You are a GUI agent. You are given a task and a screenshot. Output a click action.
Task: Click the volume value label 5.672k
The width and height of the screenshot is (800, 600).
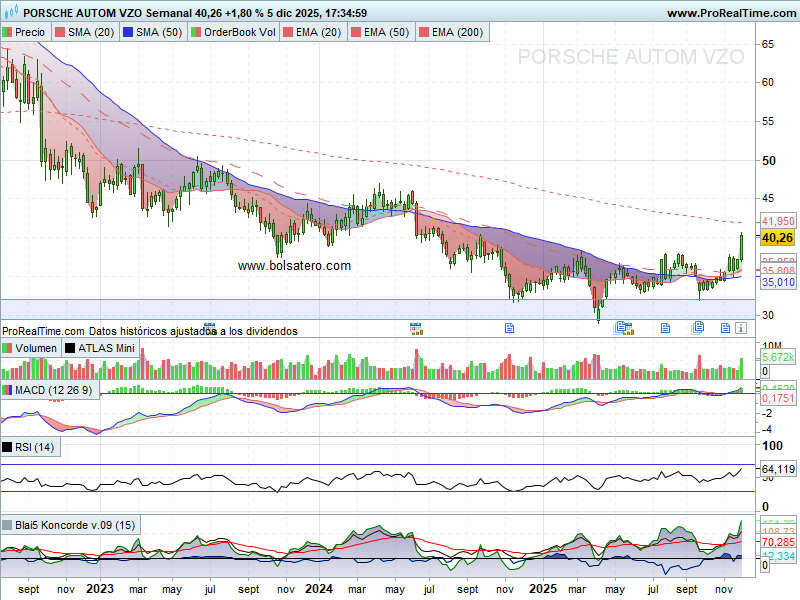[x=778, y=357]
